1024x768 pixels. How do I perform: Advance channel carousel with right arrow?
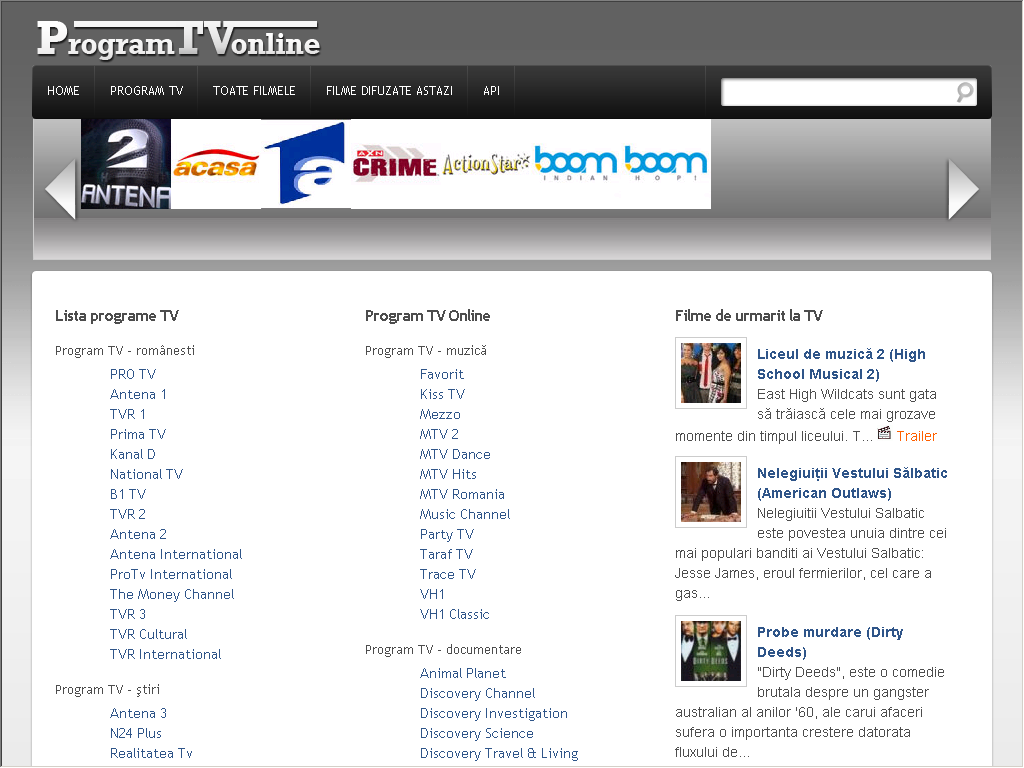pos(963,189)
